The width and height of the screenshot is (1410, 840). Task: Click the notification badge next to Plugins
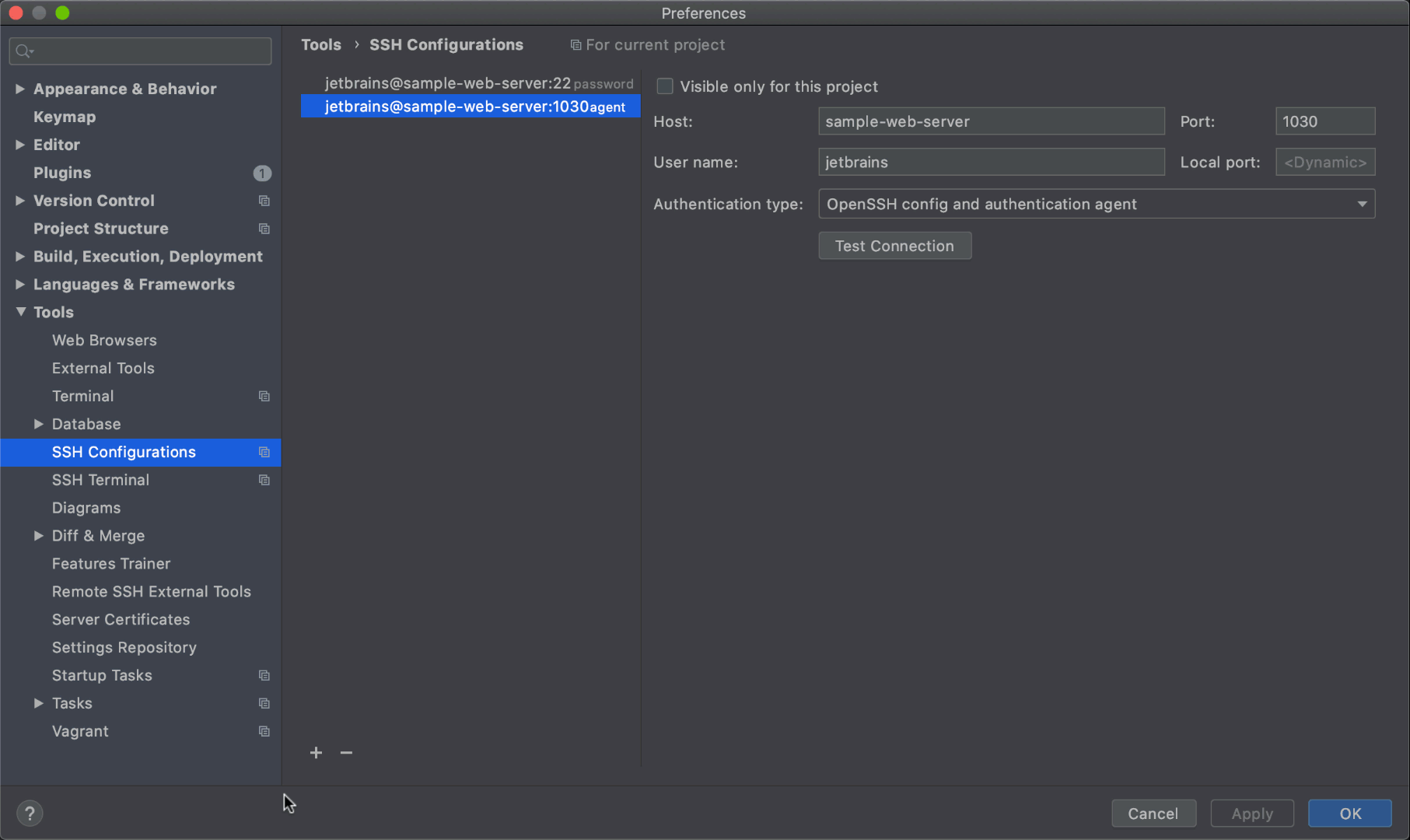(x=262, y=173)
